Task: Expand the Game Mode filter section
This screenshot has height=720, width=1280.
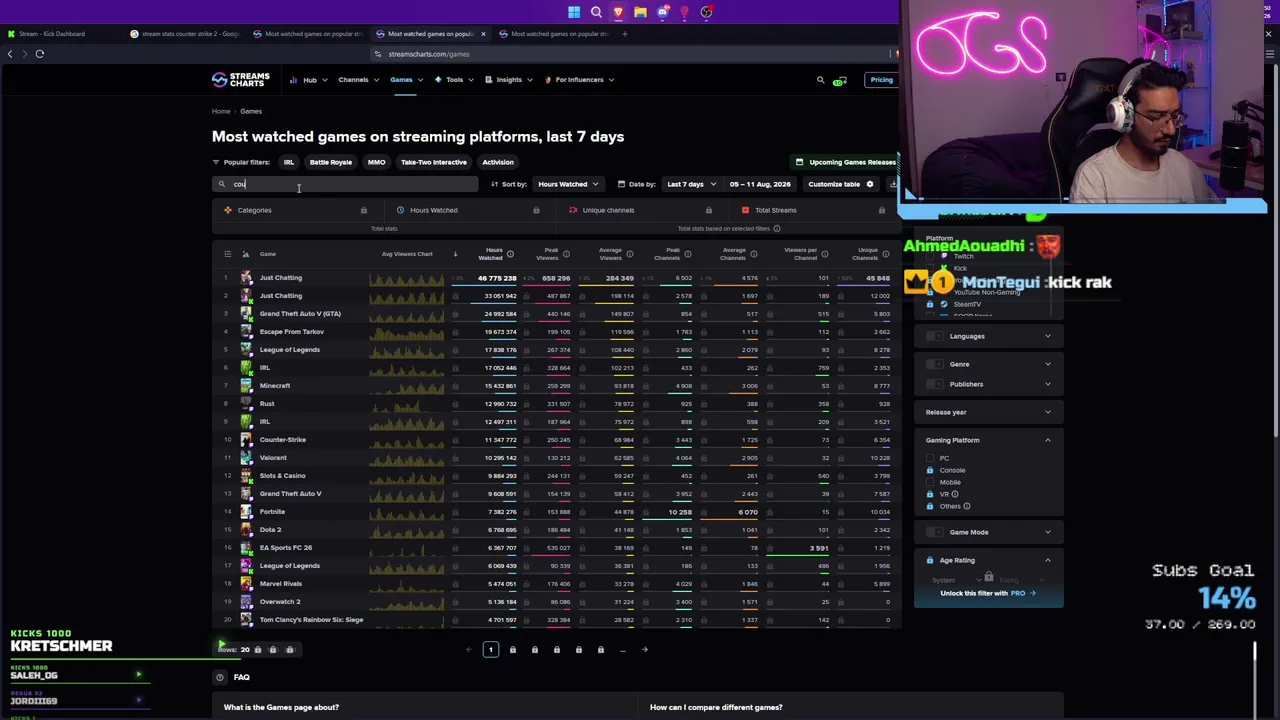Action: (1048, 532)
